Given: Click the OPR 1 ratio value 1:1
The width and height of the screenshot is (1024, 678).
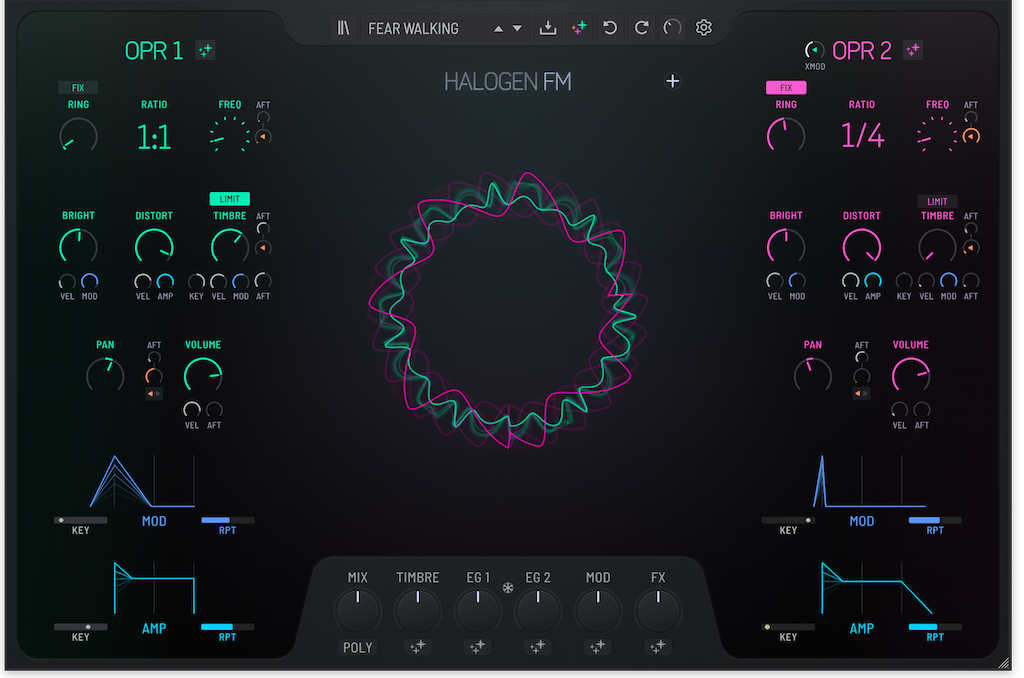Looking at the screenshot, I should (154, 137).
